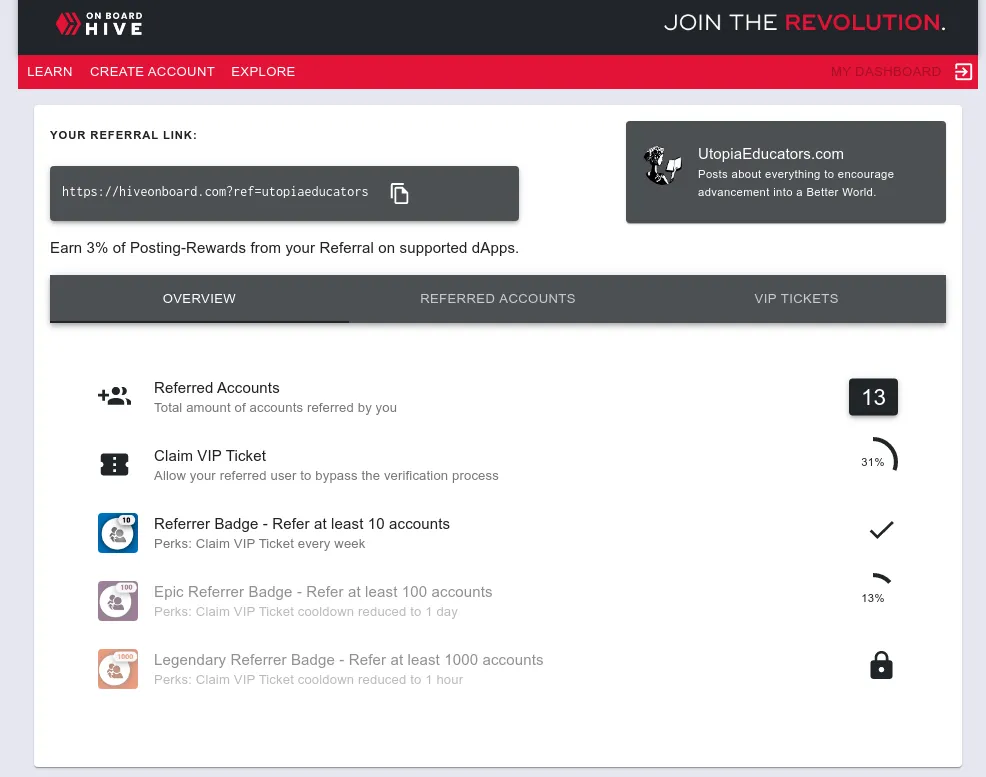This screenshot has height=777, width=986.
Task: Open Create Account in the navigation bar
Action: 152,72
